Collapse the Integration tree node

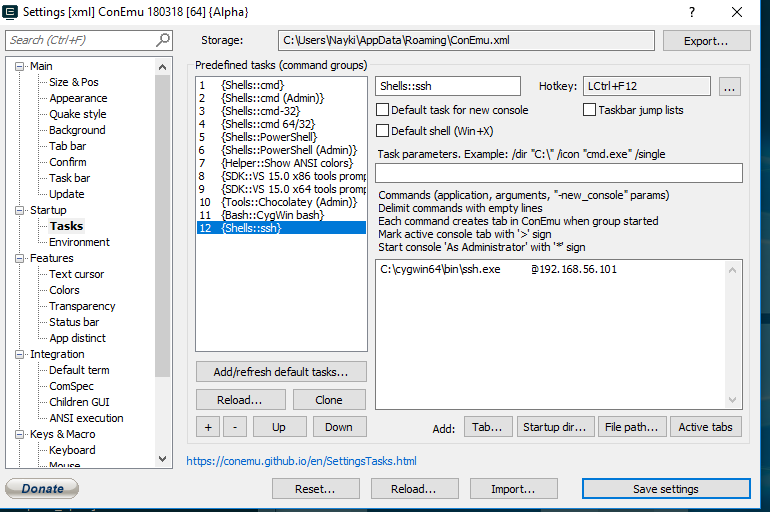coord(19,354)
